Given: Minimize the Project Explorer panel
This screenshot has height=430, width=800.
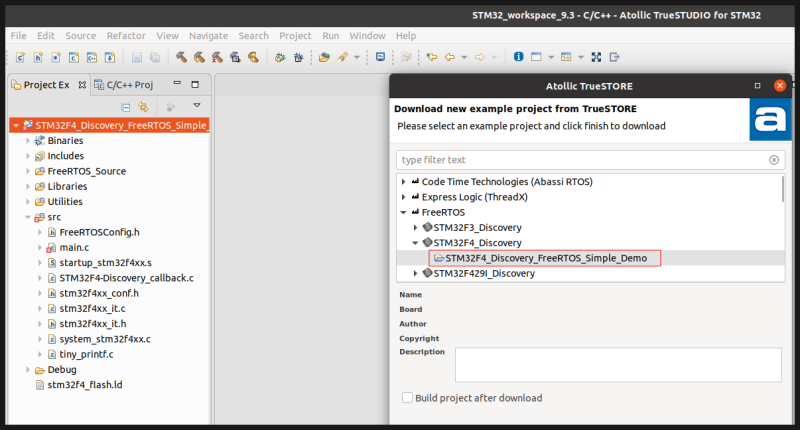Looking at the screenshot, I should coord(177,83).
